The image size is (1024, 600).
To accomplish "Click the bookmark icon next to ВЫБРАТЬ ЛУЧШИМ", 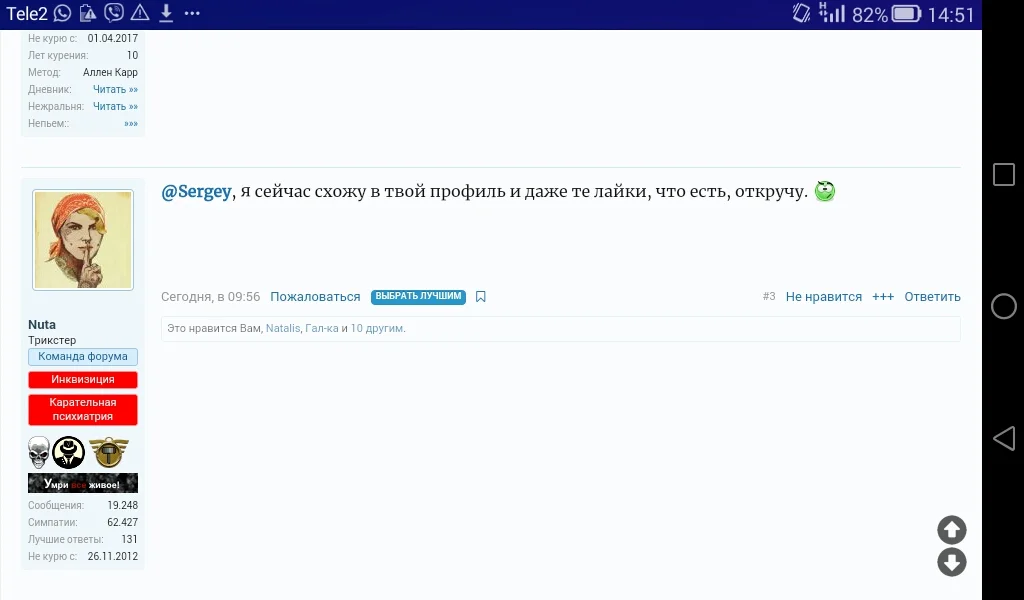I will (x=480, y=296).
